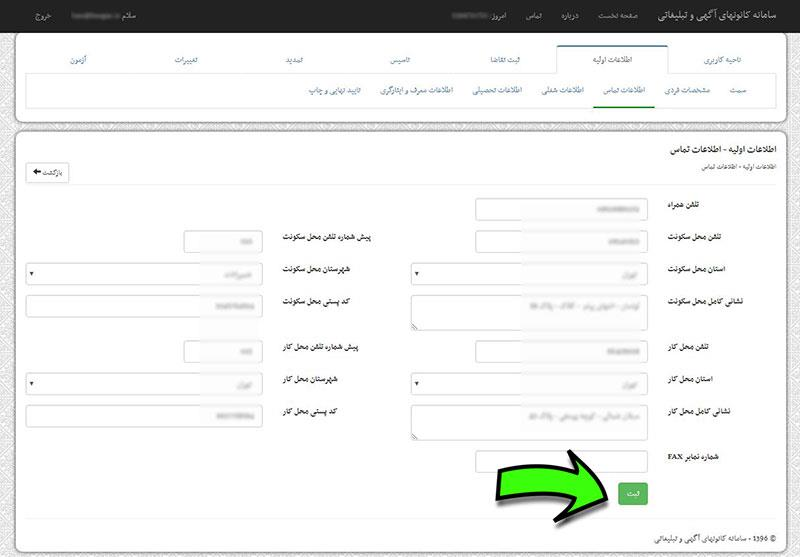The width and height of the screenshot is (800, 557).
Task: Open the تمدید tab
Action: click(x=294, y=60)
